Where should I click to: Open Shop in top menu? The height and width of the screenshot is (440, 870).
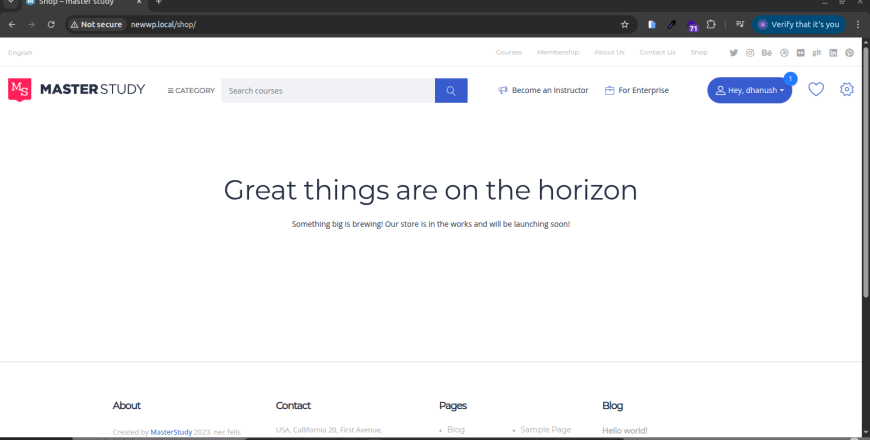coord(699,52)
